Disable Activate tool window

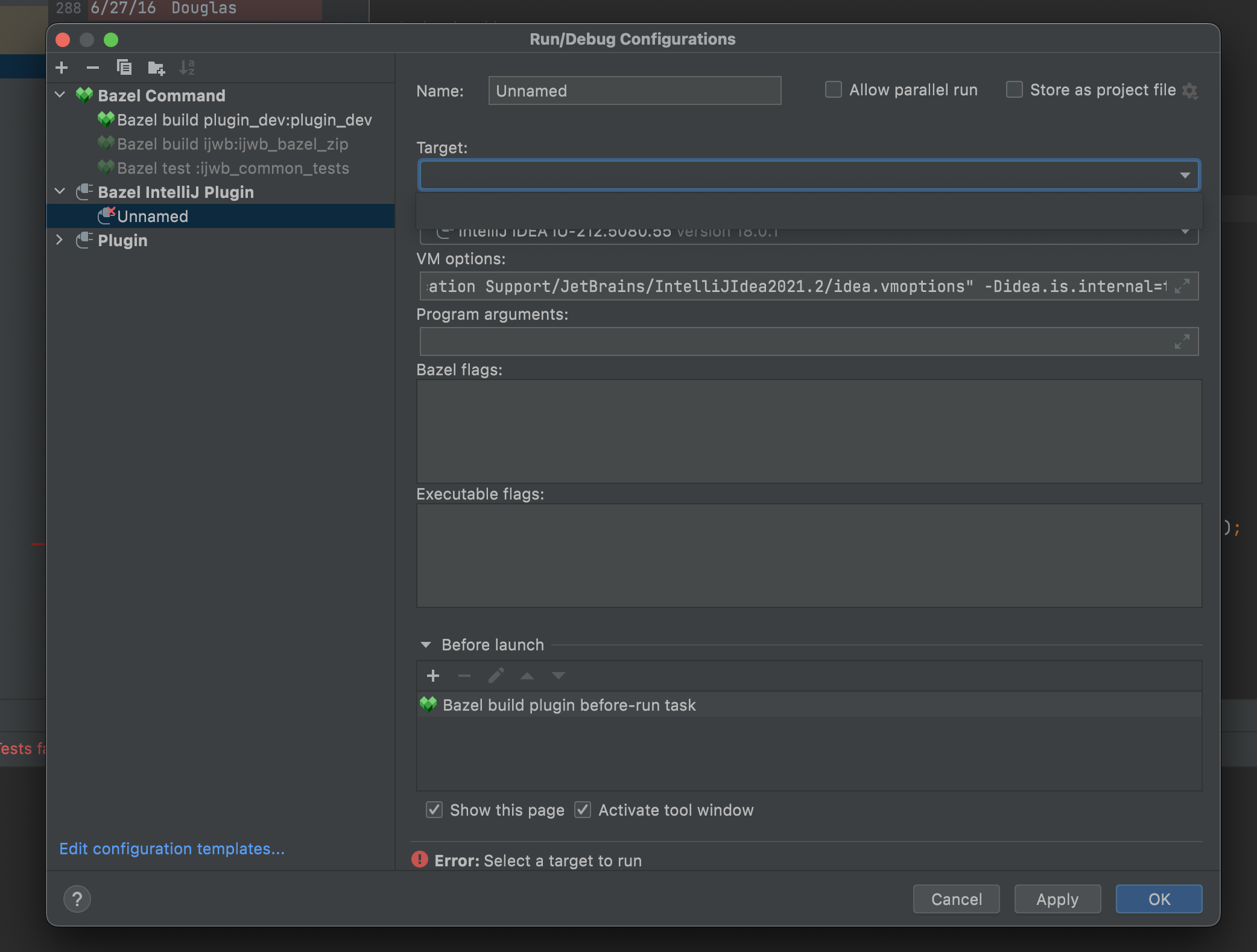(583, 810)
